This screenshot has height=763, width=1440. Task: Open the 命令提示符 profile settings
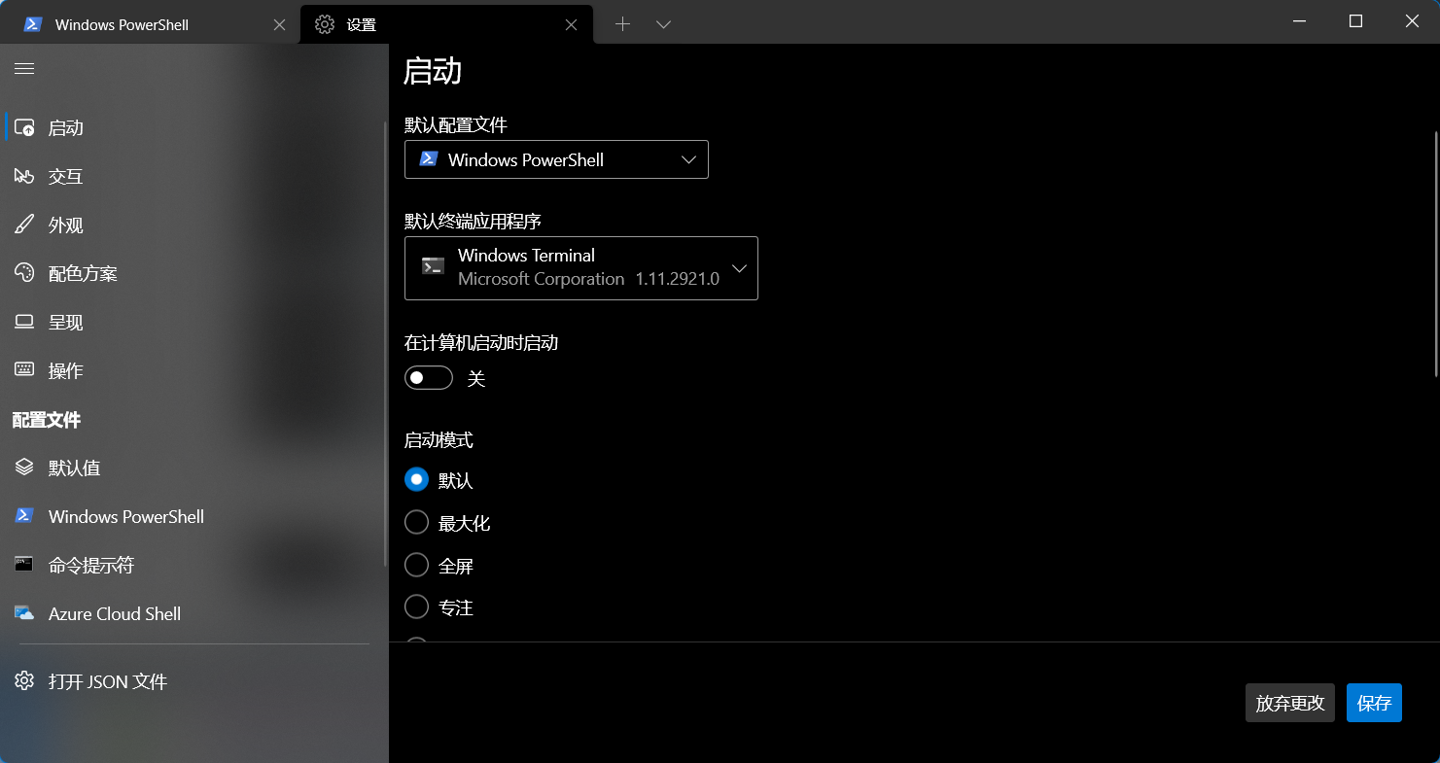pyautogui.click(x=194, y=565)
